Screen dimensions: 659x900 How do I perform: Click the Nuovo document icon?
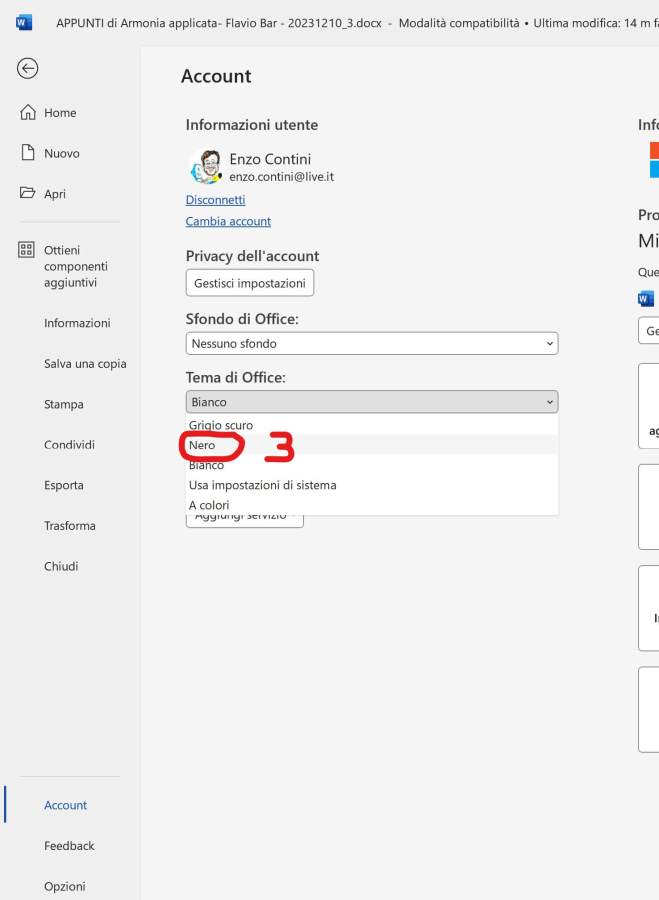pyautogui.click(x=28, y=153)
